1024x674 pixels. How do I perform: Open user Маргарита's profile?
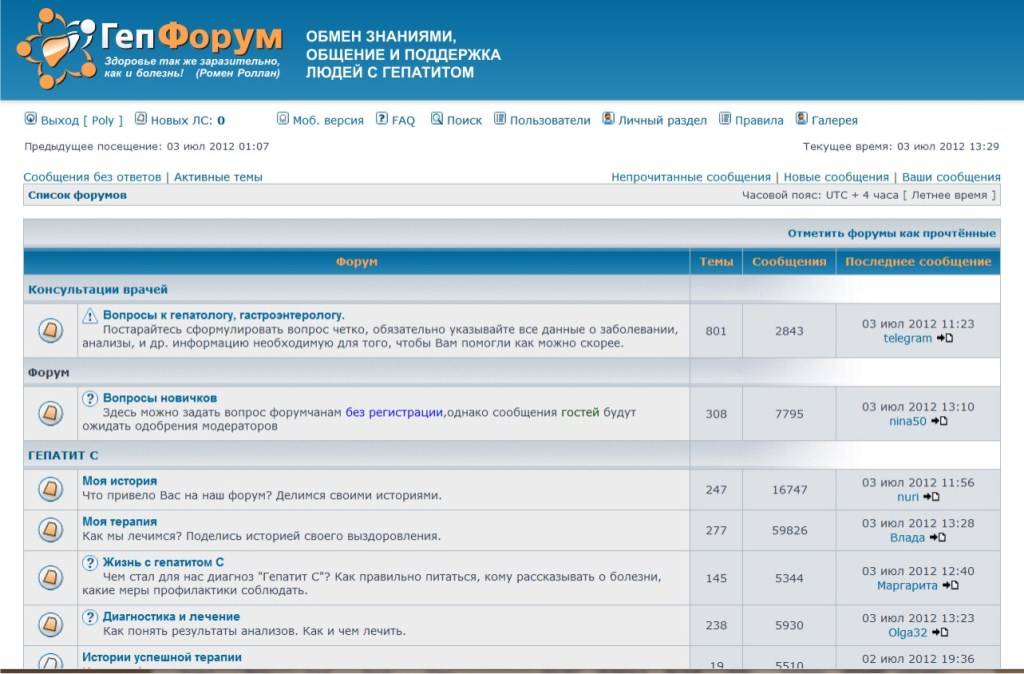coord(907,585)
